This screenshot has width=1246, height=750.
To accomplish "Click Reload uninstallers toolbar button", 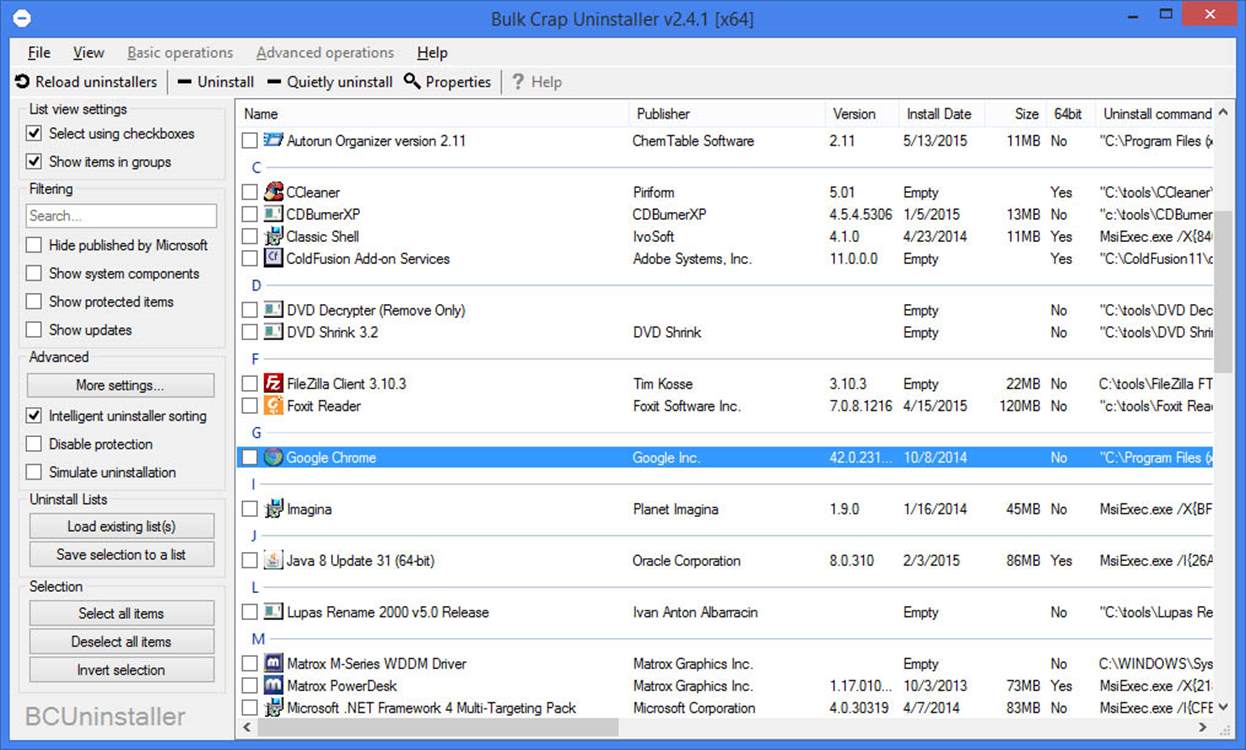I will coord(86,82).
